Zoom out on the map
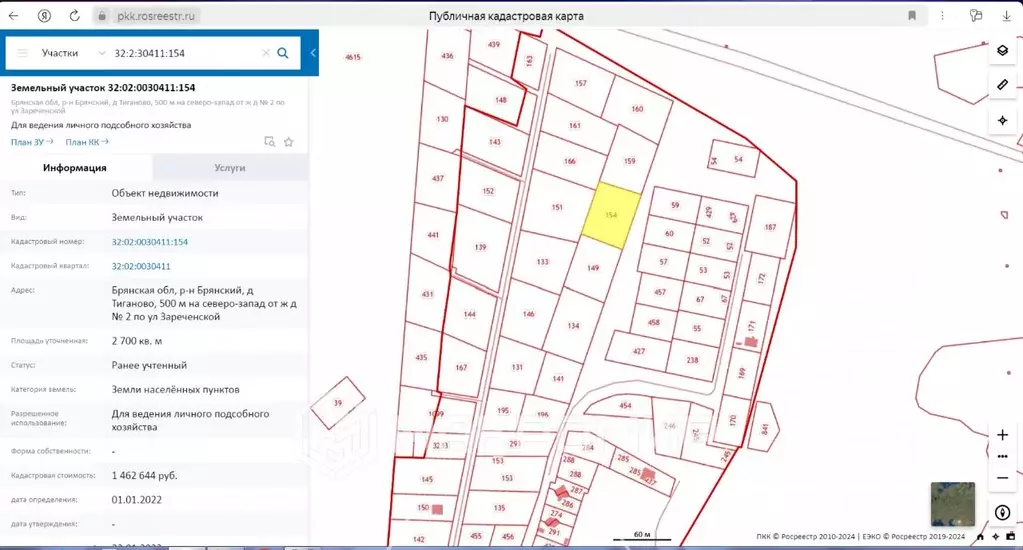The width and height of the screenshot is (1023, 550). pos(1002,478)
